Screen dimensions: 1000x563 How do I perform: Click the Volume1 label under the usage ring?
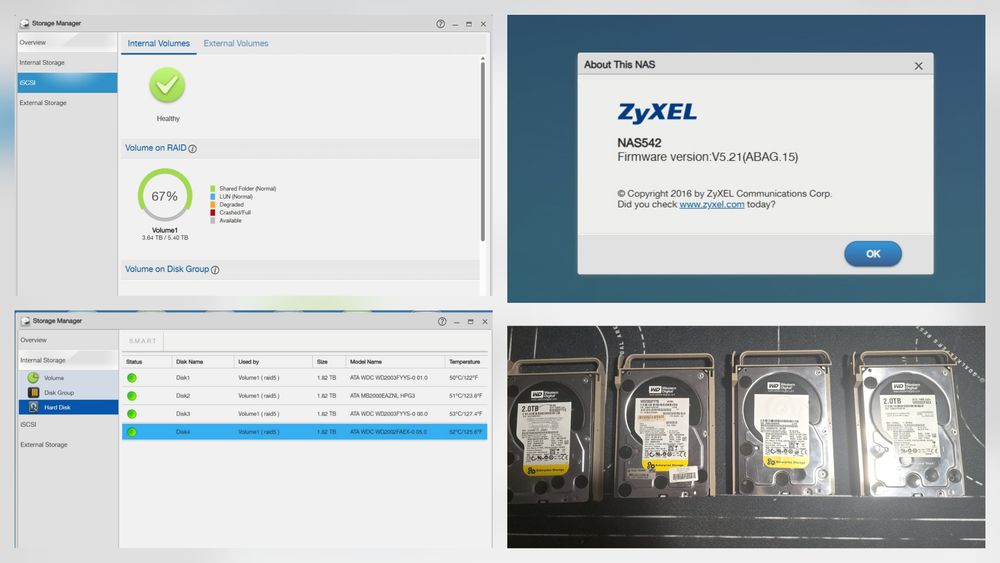[165, 230]
